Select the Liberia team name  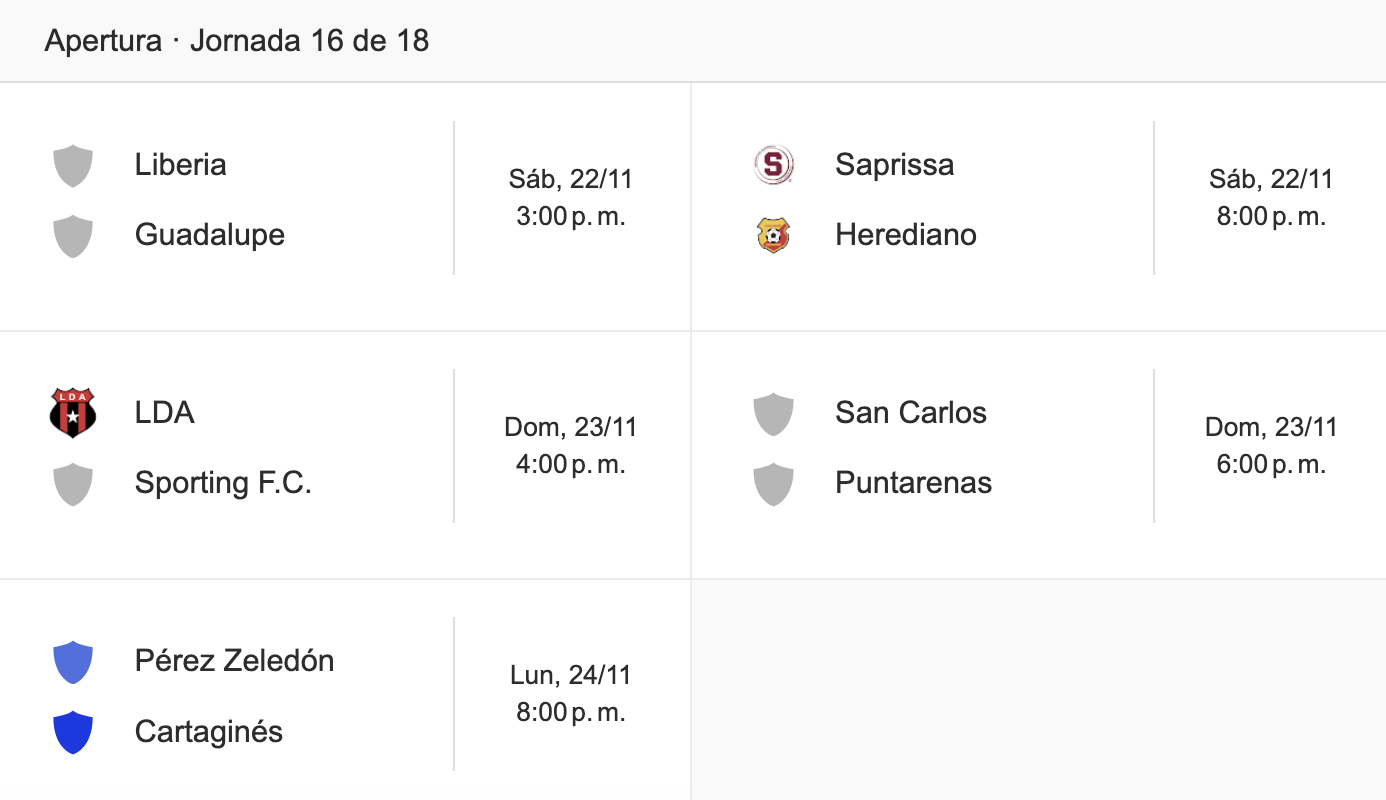click(180, 165)
